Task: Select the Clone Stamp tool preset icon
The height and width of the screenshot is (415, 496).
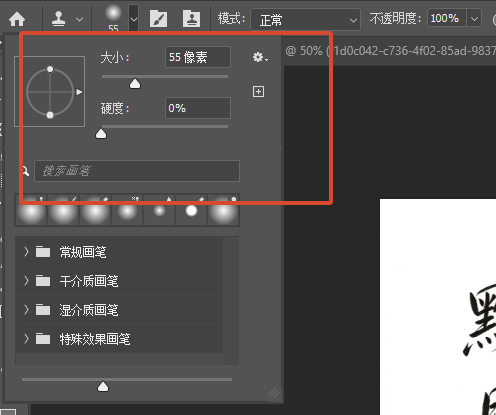Action: pyautogui.click(x=59, y=19)
